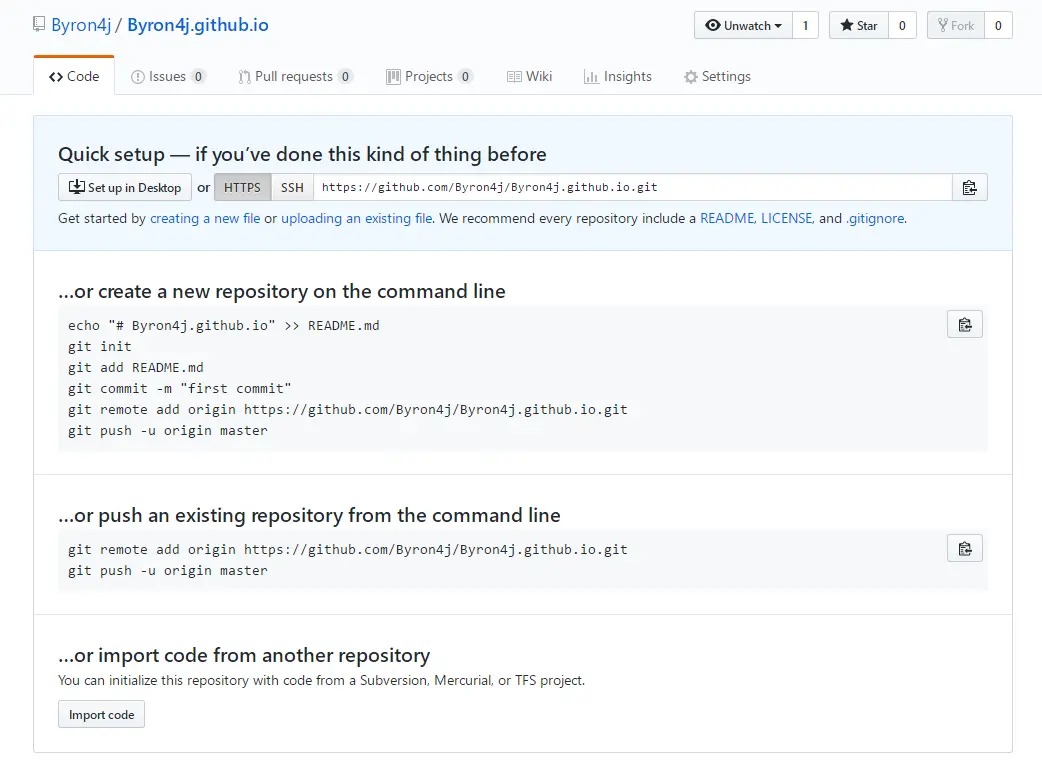Open the Settings tab

[717, 76]
